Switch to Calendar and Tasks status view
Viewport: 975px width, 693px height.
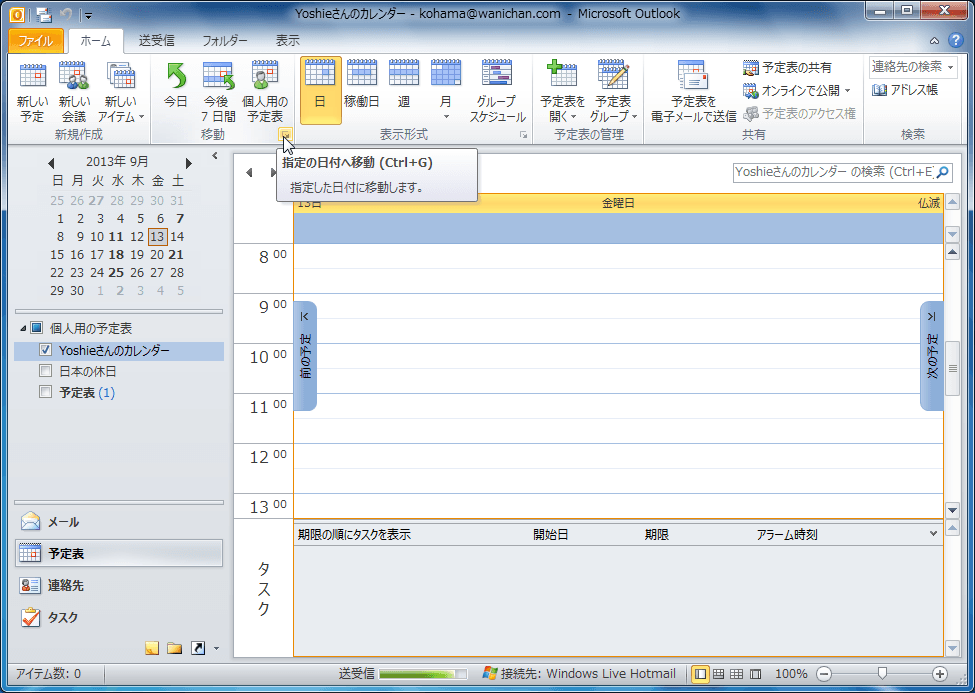pos(718,674)
